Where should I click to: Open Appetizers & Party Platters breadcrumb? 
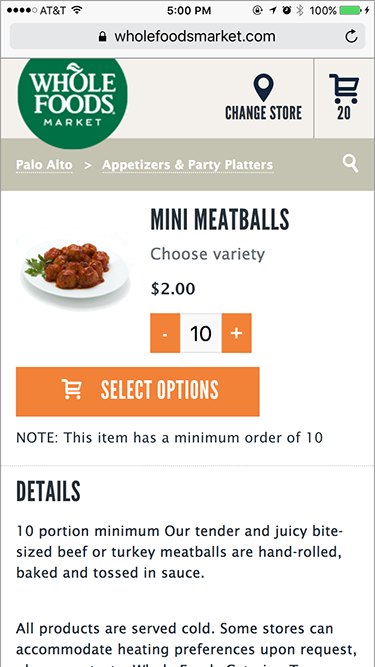click(x=188, y=165)
